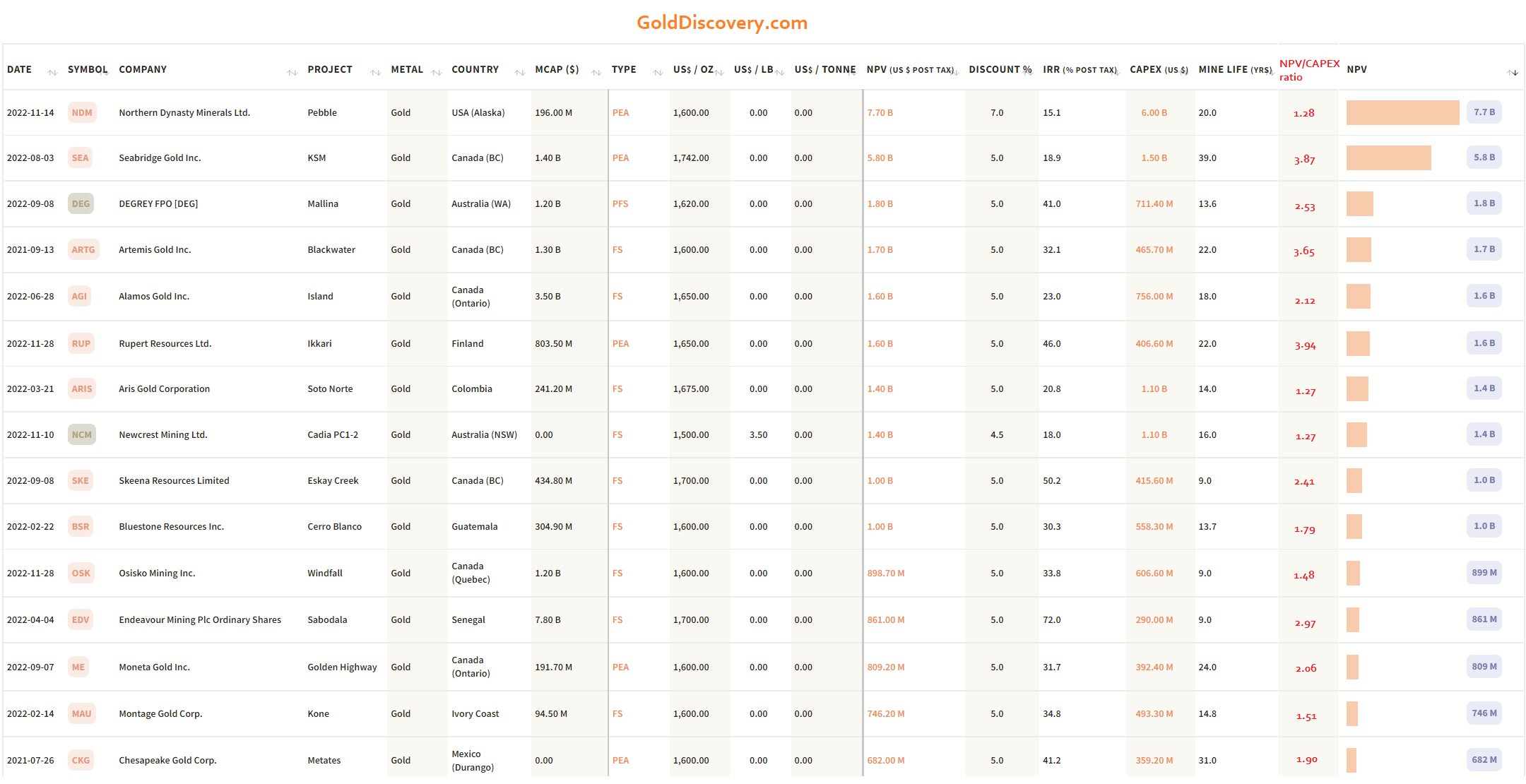
Task: Sort by IRR (% POST TAX) column header
Action: coord(1080,69)
